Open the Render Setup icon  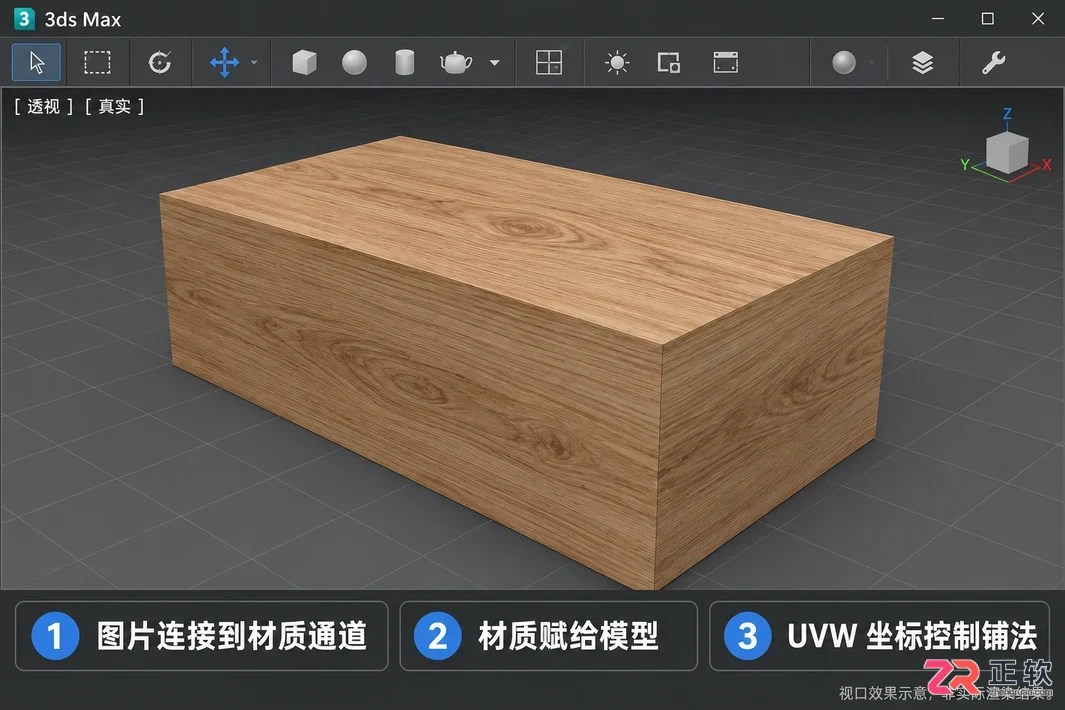669,63
